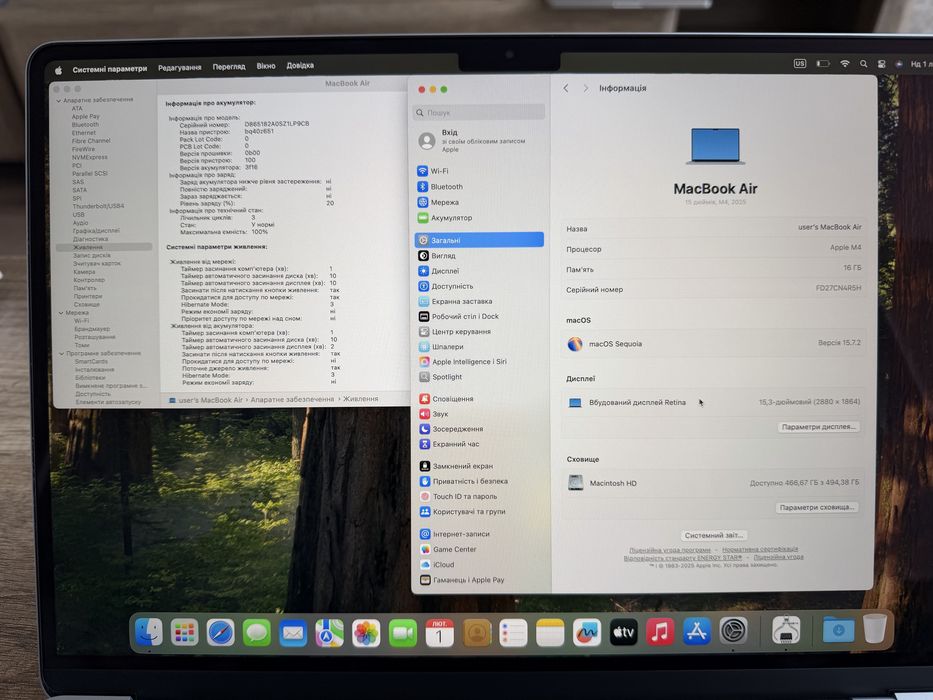The width and height of the screenshot is (933, 700).
Task: Open App Store in the Dock
Action: (x=696, y=632)
